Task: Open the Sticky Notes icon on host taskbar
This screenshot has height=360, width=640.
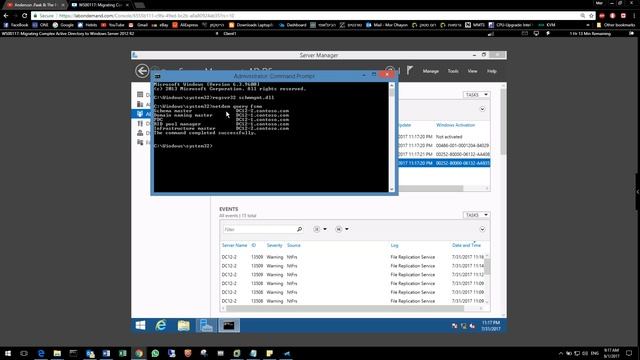Action: [x=269, y=353]
